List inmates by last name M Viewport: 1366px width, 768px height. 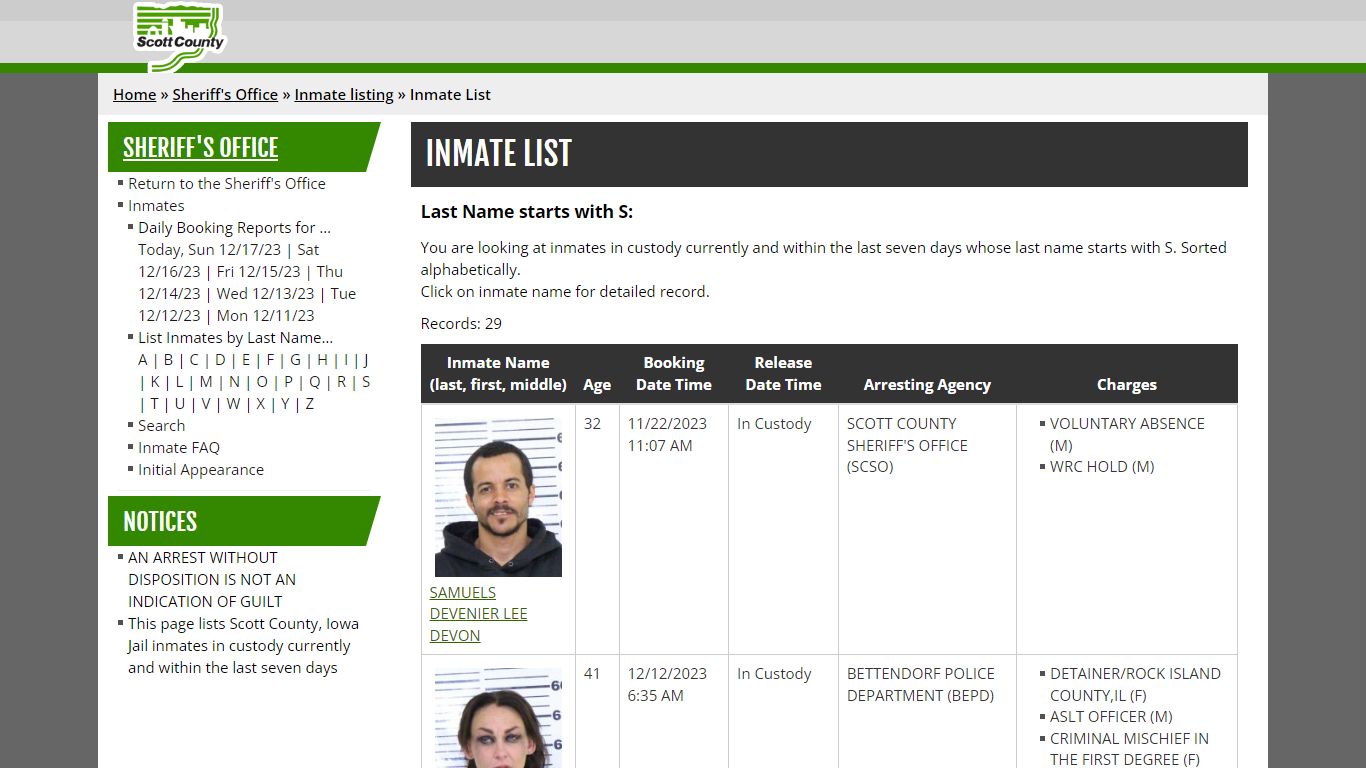tap(206, 381)
